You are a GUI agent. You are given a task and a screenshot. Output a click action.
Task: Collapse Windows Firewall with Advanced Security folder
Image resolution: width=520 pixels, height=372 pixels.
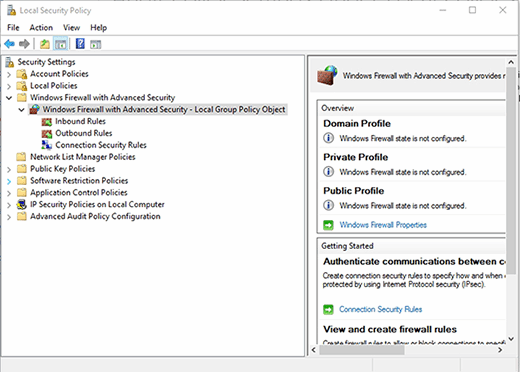pos(9,98)
